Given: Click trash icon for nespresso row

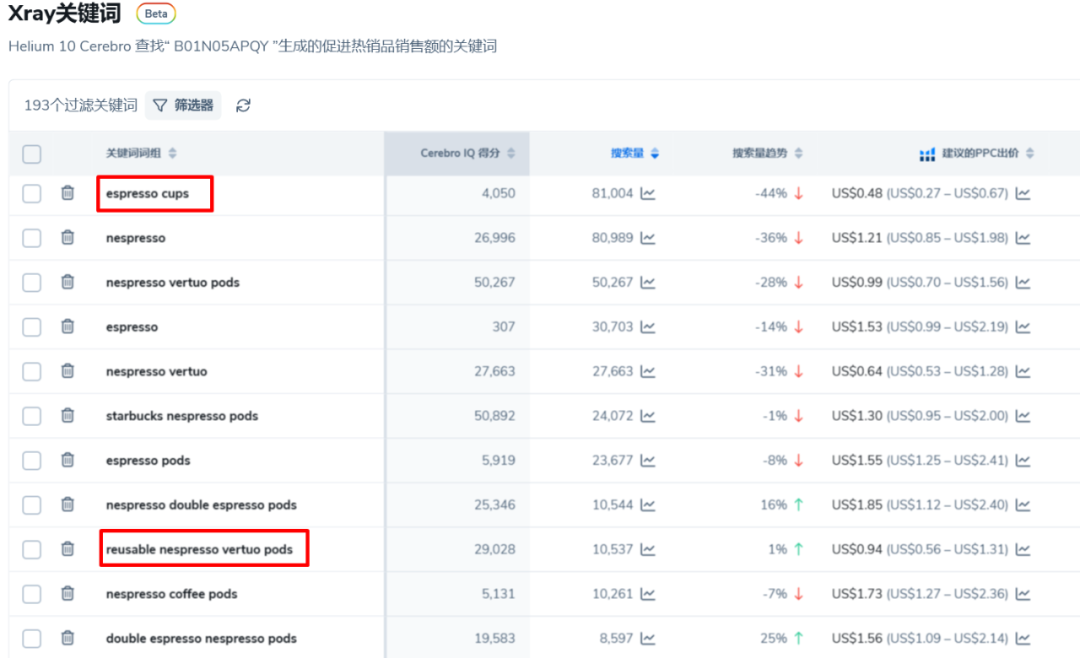Looking at the screenshot, I should (x=68, y=238).
